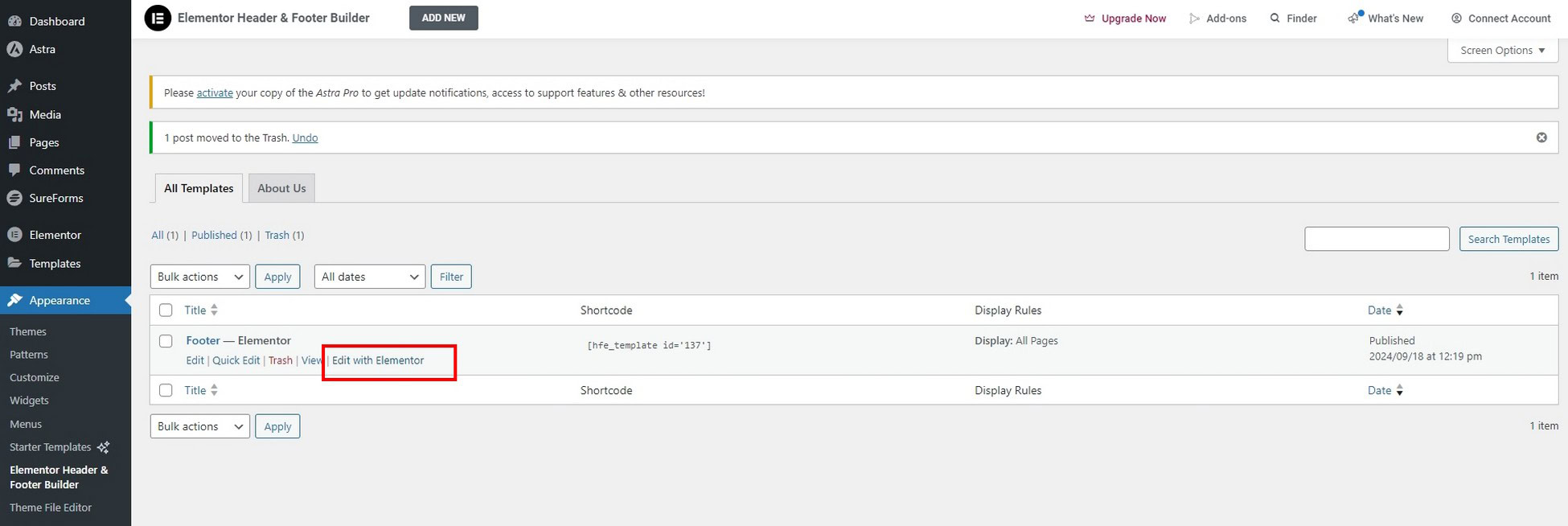Click the Appearance paintbrush icon

[x=14, y=300]
